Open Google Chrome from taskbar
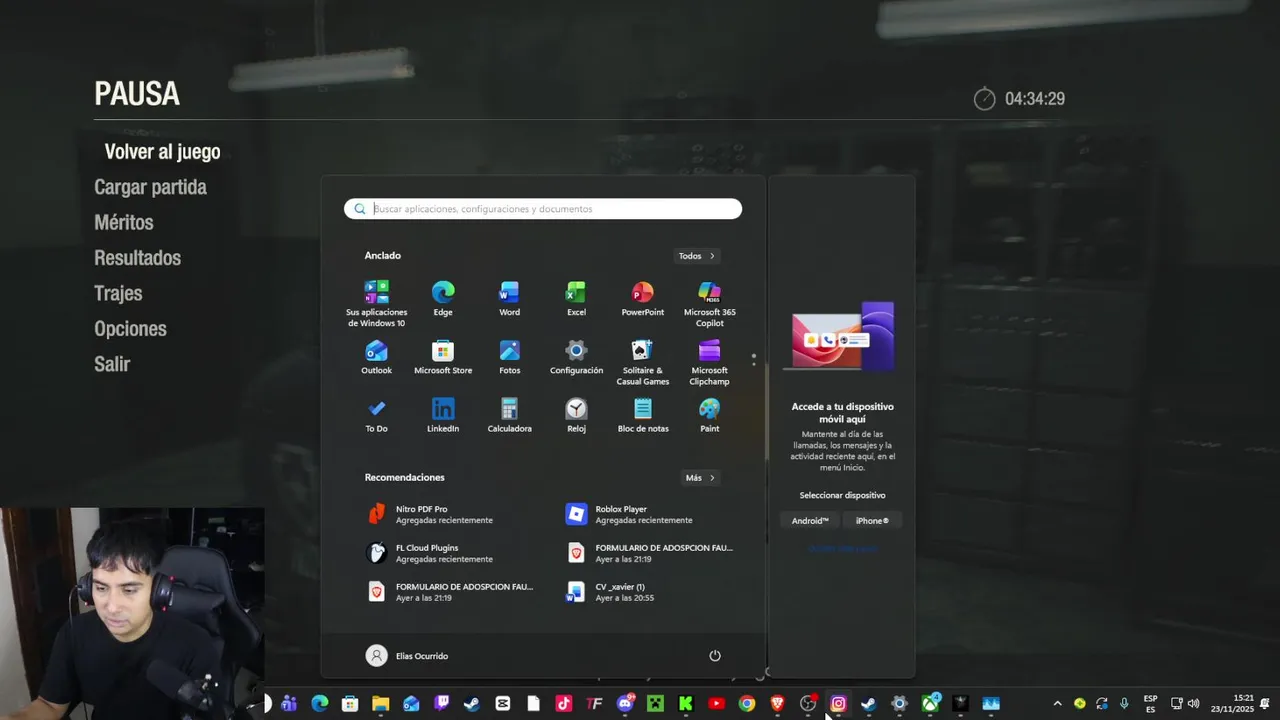This screenshot has width=1280, height=720. [x=747, y=704]
